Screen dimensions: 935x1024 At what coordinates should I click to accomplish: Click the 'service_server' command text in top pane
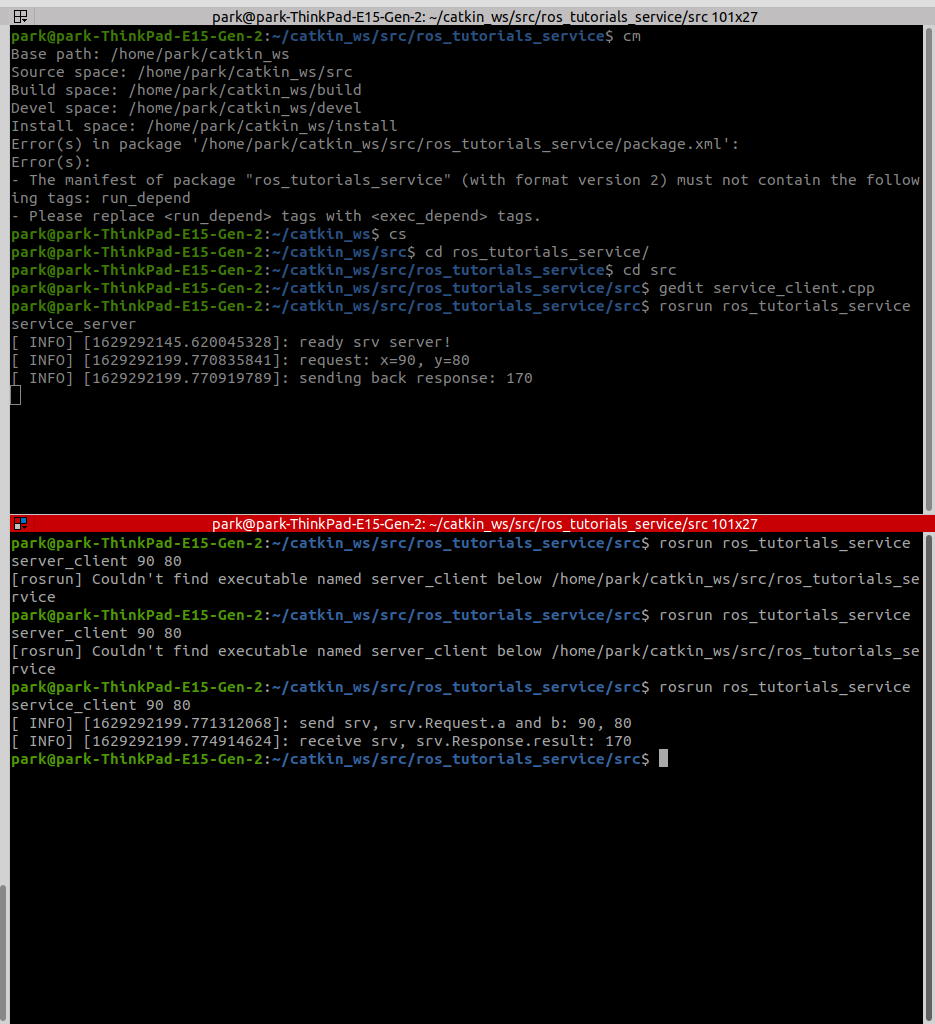pos(73,324)
